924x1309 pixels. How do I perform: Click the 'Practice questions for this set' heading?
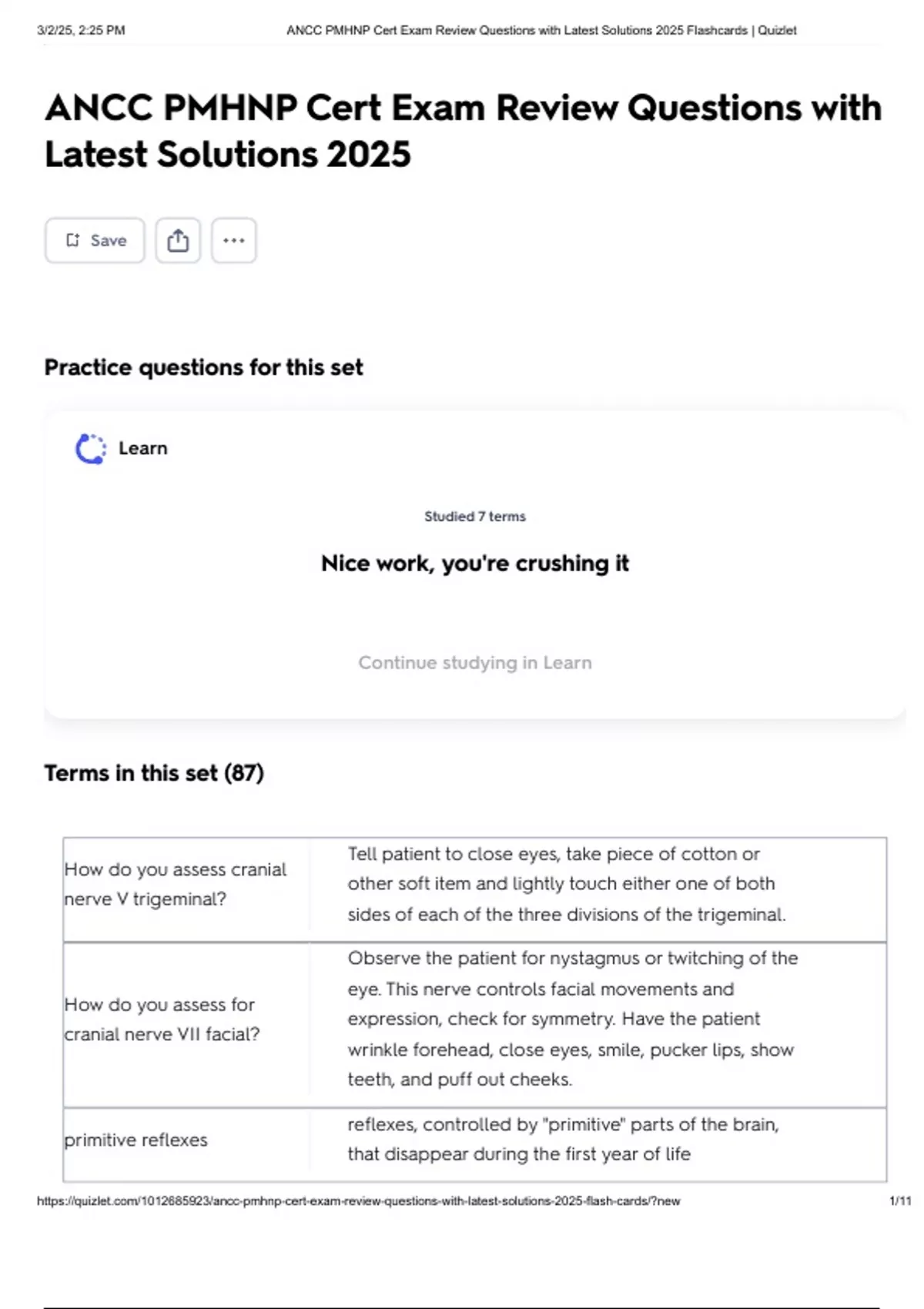(x=203, y=367)
